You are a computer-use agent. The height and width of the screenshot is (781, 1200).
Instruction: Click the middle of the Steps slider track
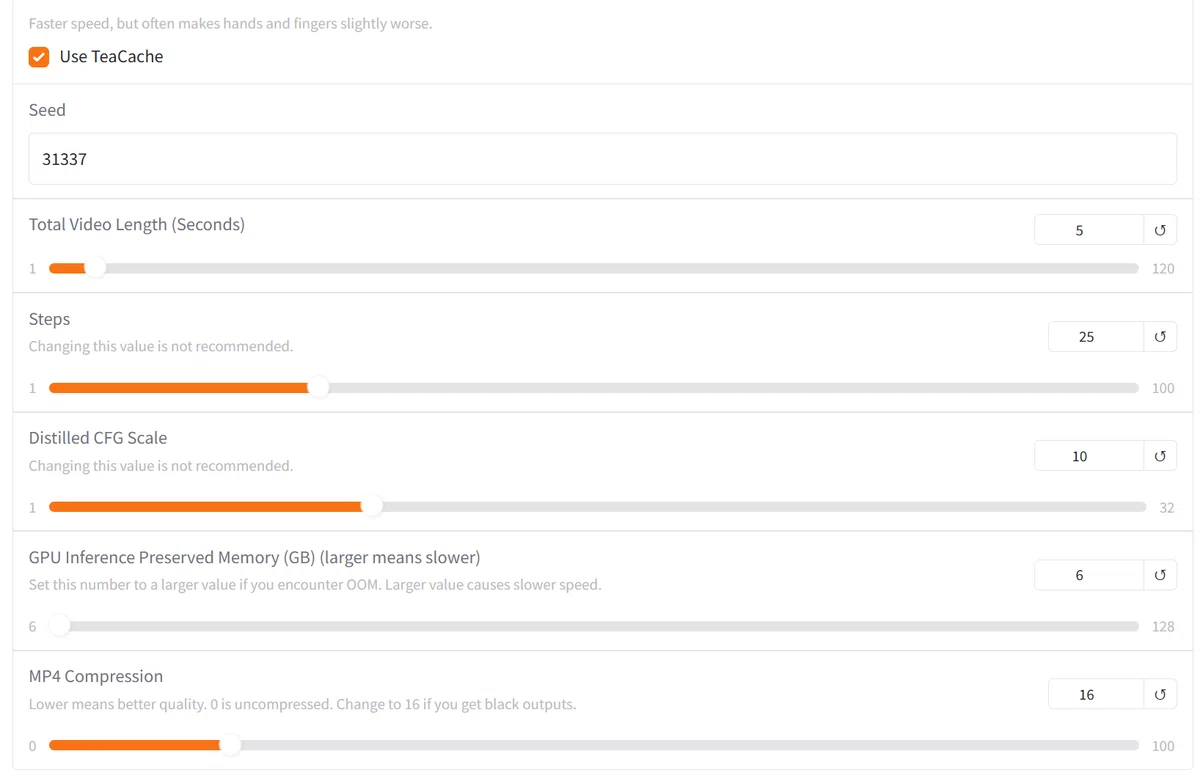pyautogui.click(x=594, y=387)
